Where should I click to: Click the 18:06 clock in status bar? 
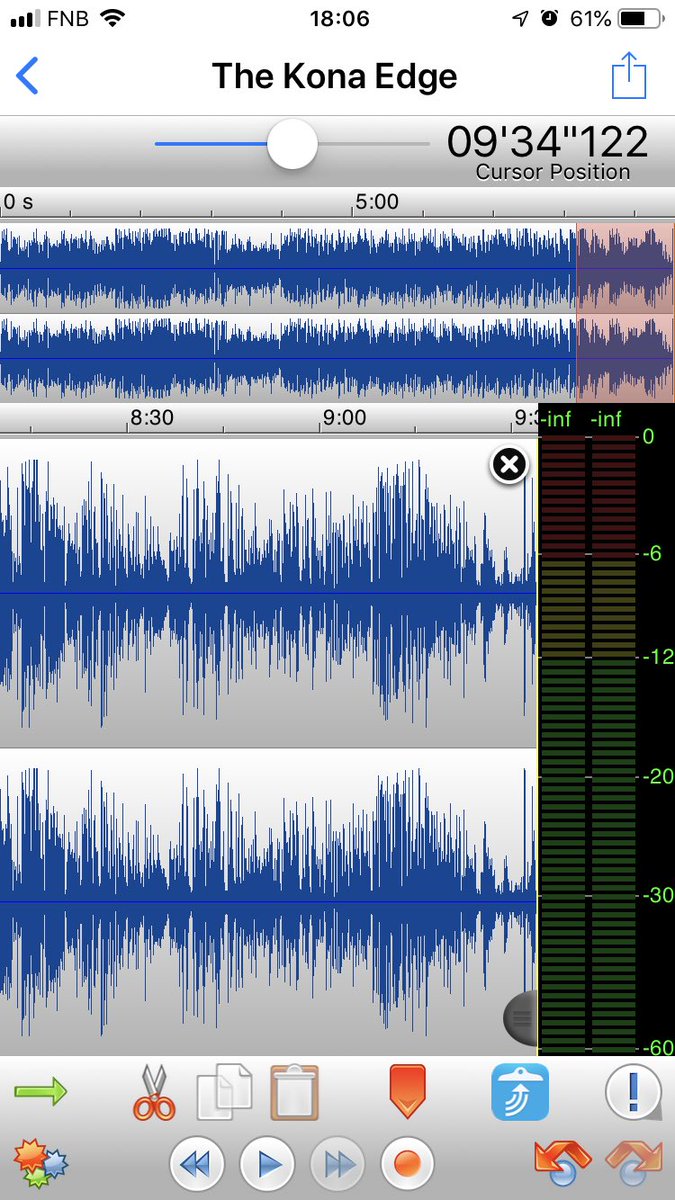click(339, 19)
